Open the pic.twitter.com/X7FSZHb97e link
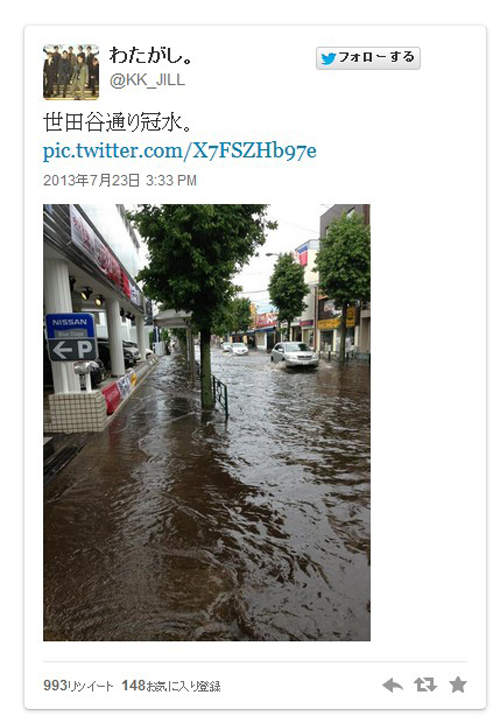 [179, 151]
